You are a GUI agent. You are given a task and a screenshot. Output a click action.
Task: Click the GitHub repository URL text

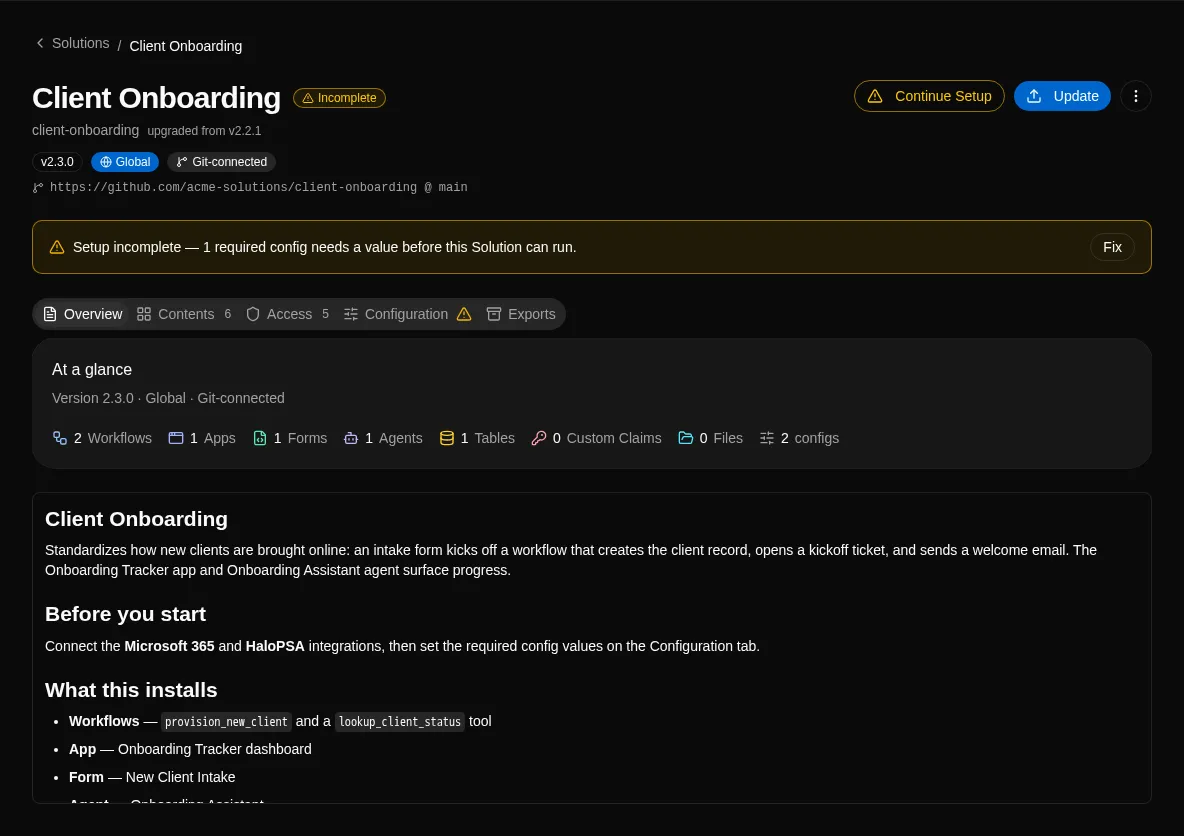click(258, 187)
